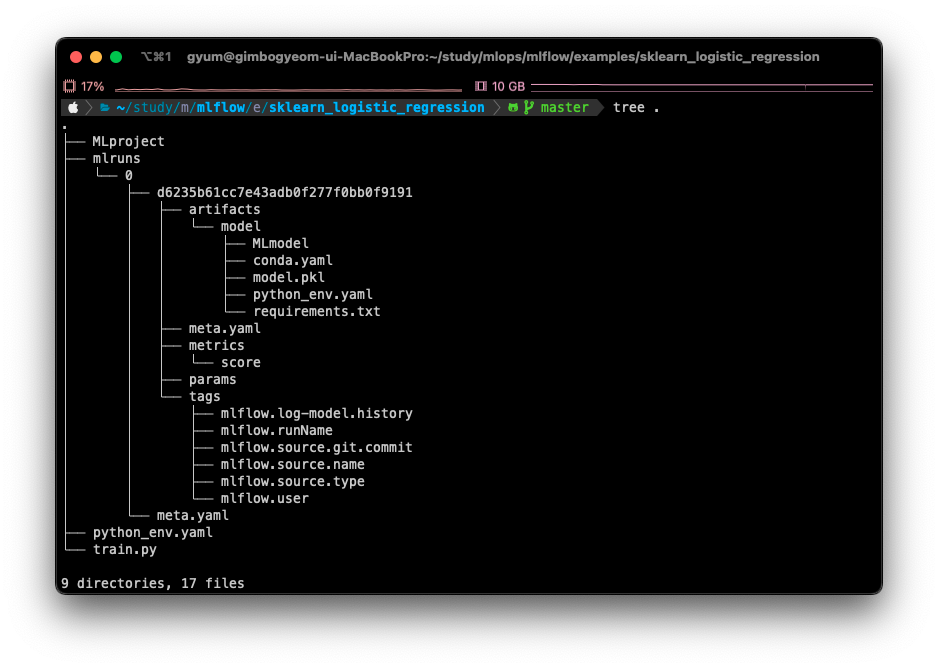Click the '9 directories, 17 files' summary
The width and height of the screenshot is (938, 668).
pyautogui.click(x=153, y=583)
